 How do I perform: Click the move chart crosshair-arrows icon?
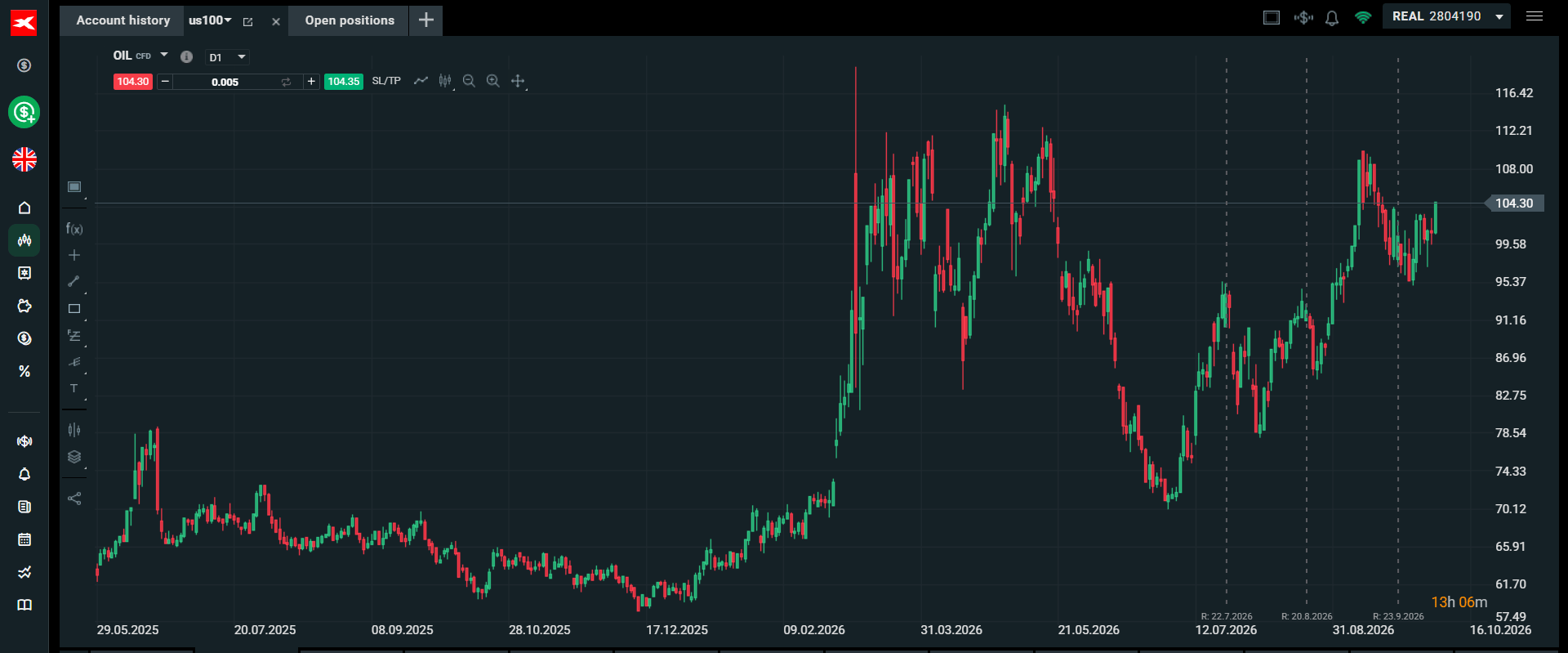[x=518, y=81]
